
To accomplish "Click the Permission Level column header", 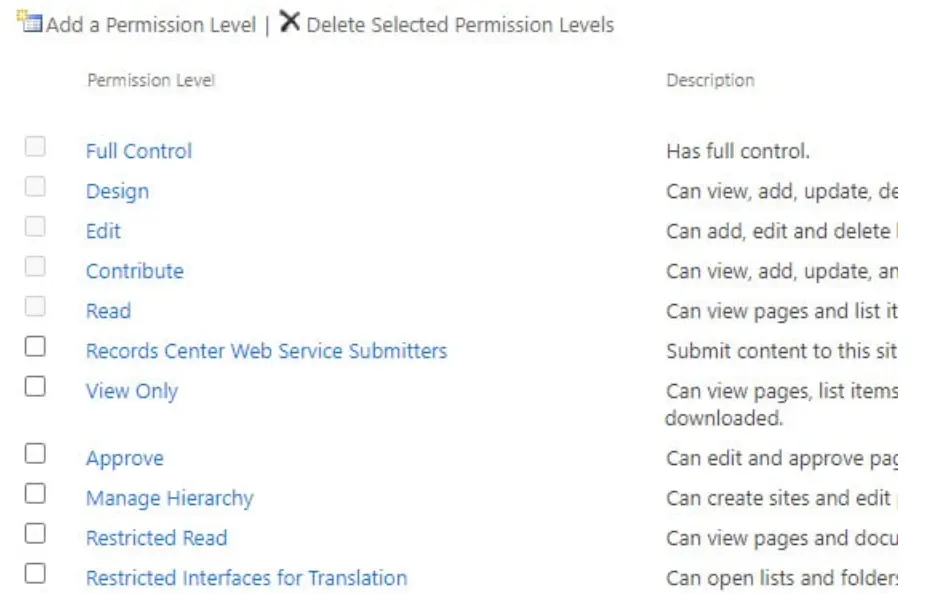I will point(151,81).
